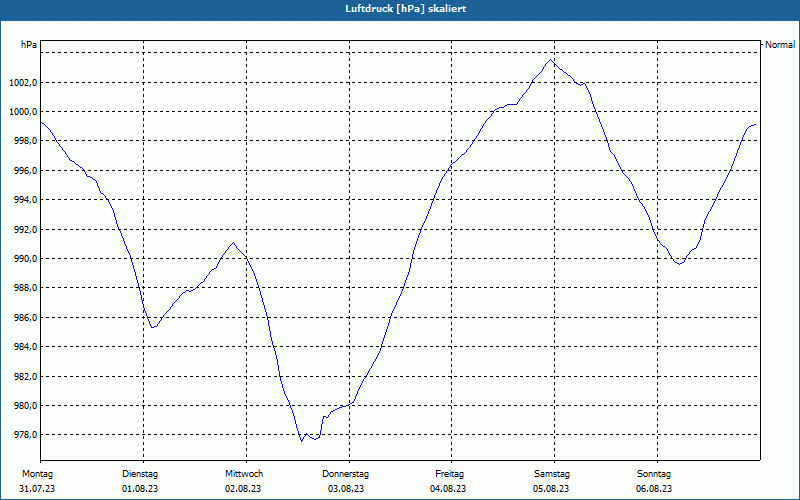Click the chart title 'Luftdruck [hPa] skaliert'
Viewport: 800px width, 500px height.
tap(406, 9)
